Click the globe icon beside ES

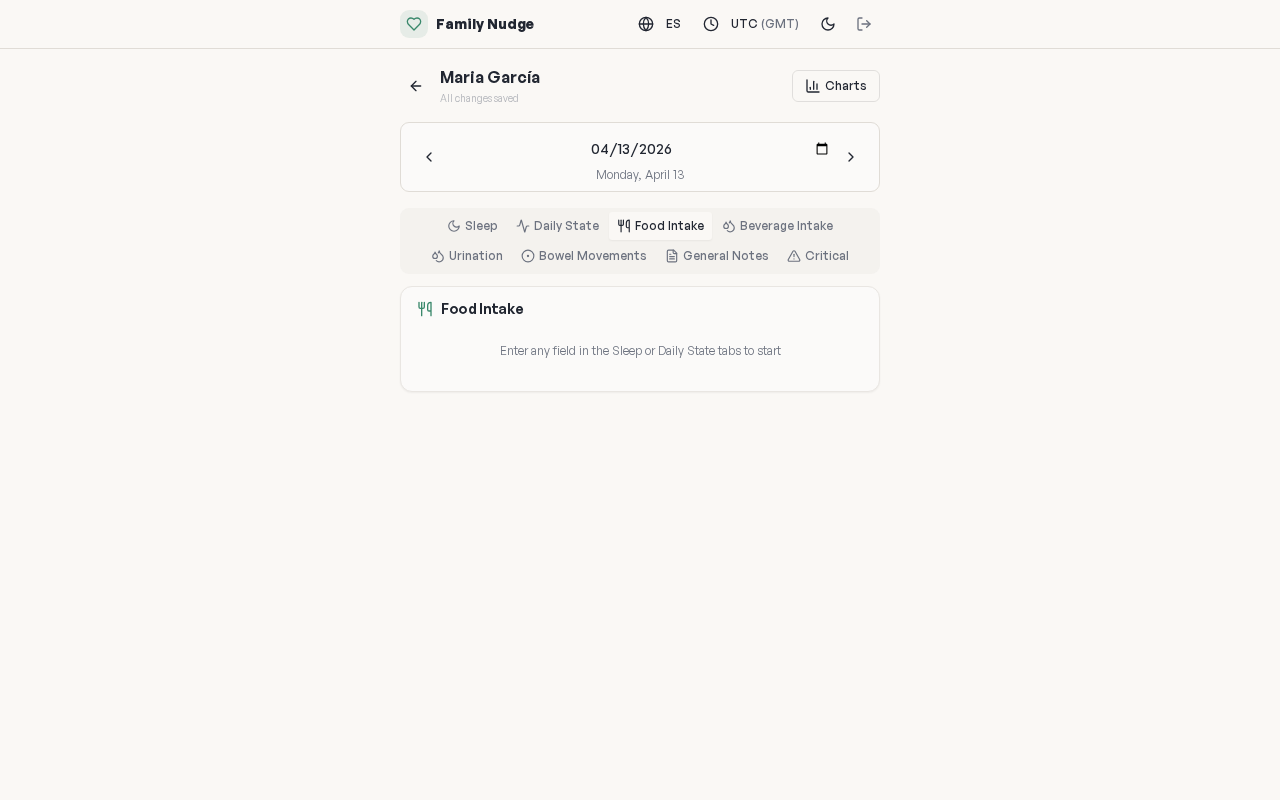click(x=647, y=24)
